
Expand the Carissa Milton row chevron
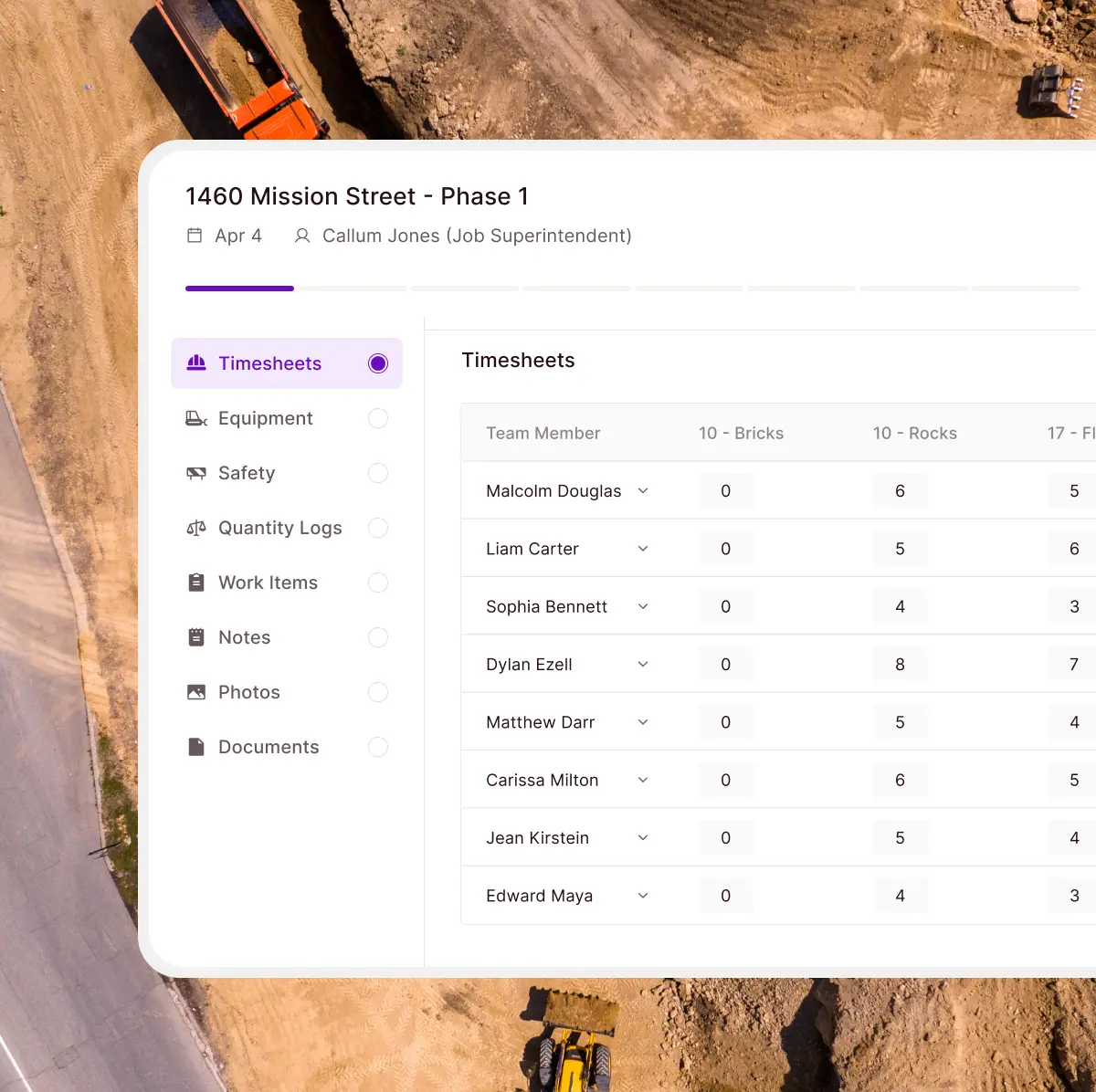click(643, 780)
